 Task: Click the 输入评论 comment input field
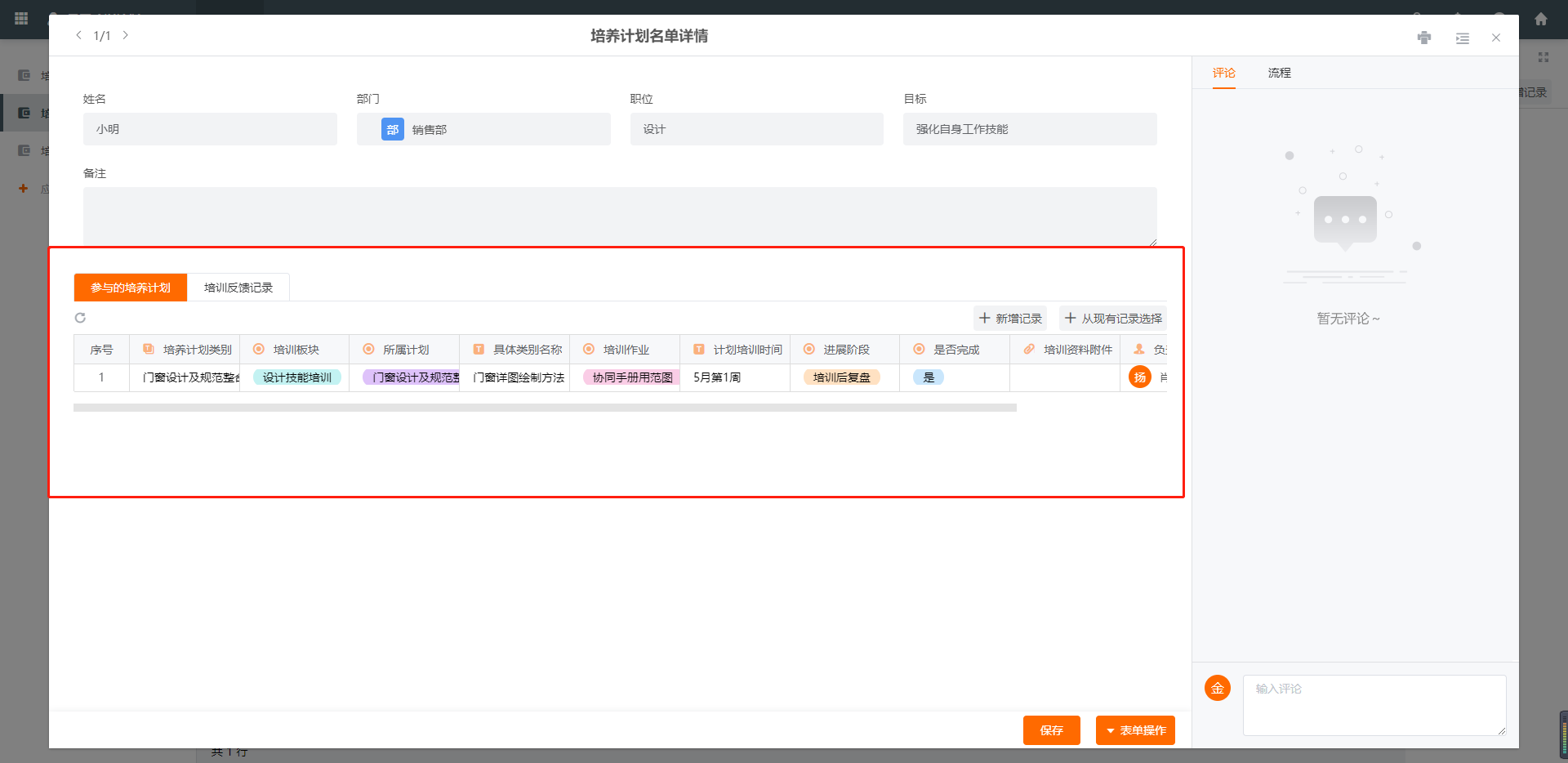coord(1374,704)
